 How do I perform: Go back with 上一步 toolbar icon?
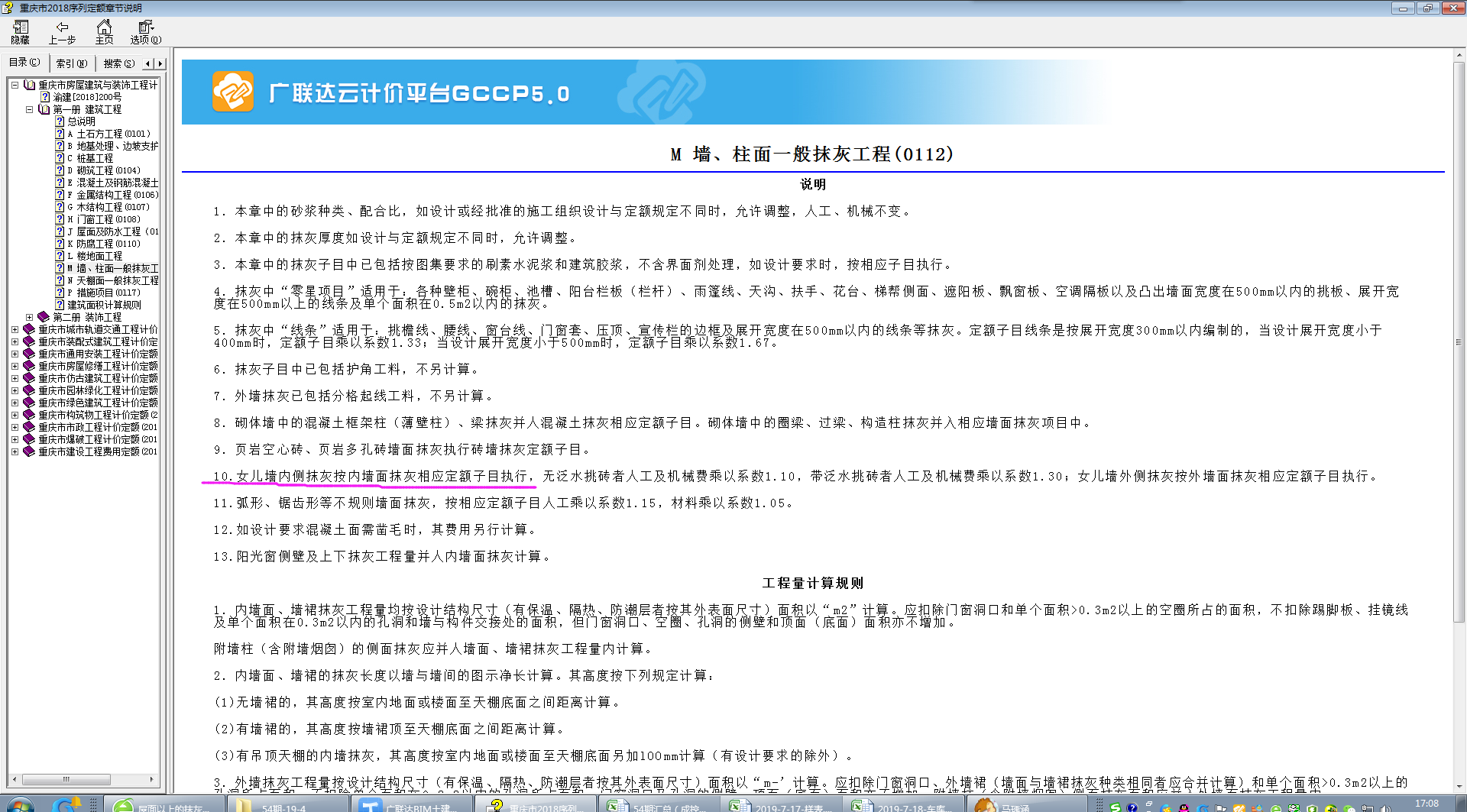[63, 33]
